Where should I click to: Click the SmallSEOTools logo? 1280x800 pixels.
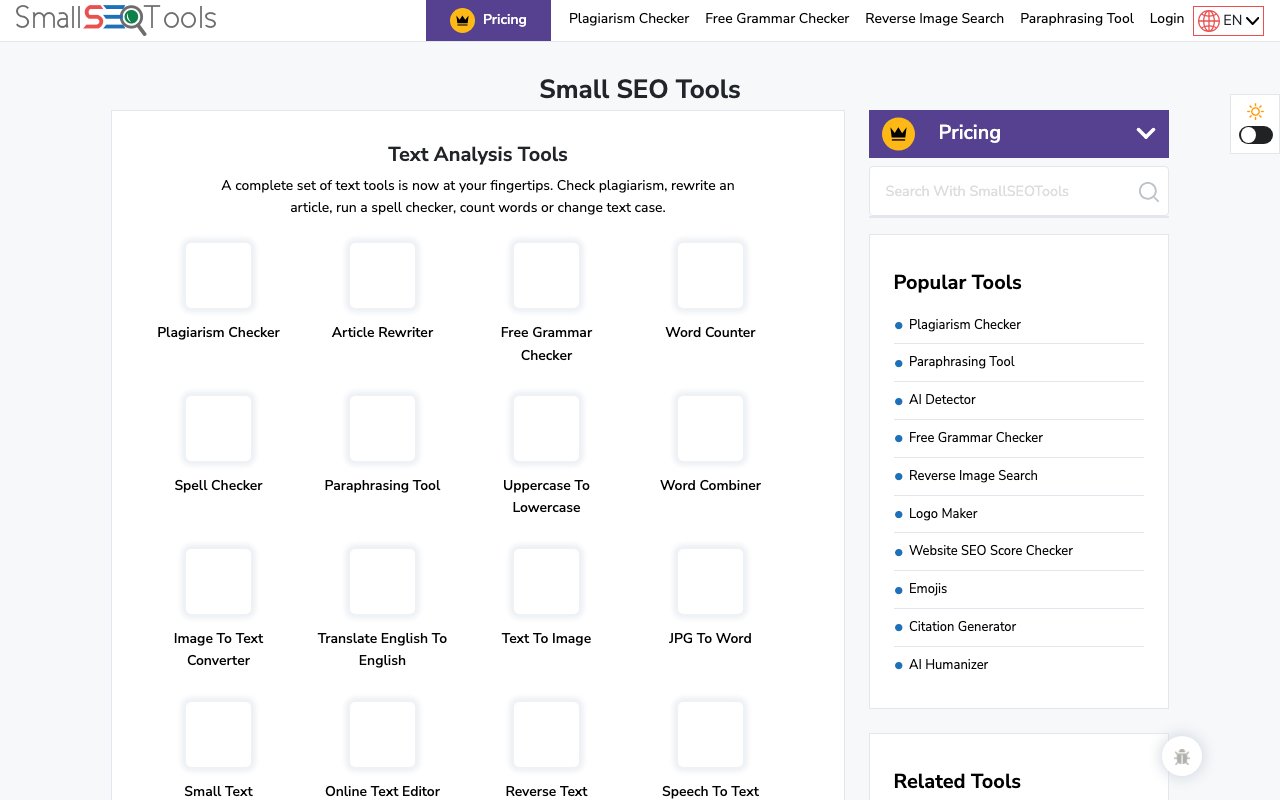click(x=116, y=18)
